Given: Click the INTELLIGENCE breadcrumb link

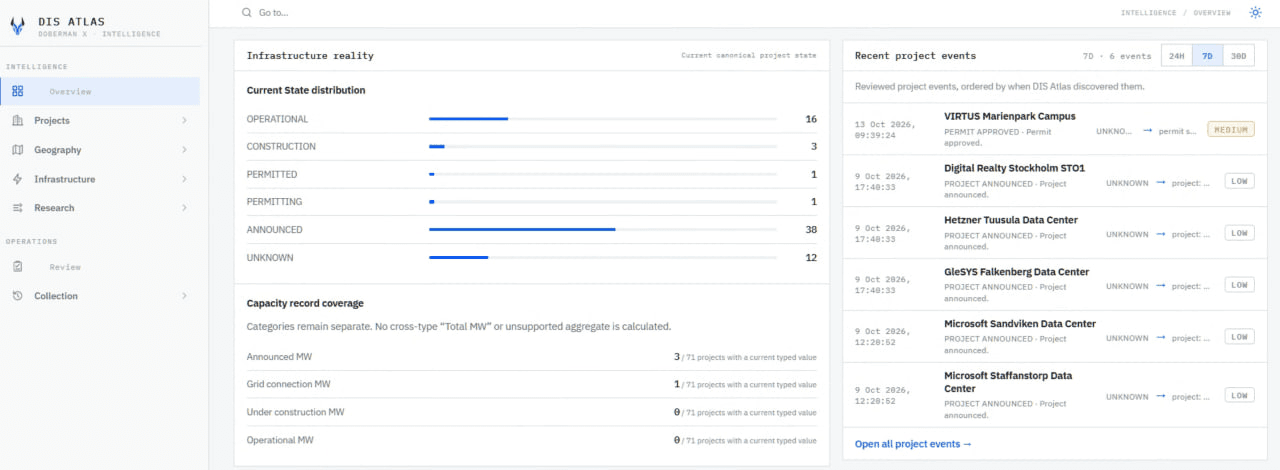Looking at the screenshot, I should click(1149, 13).
